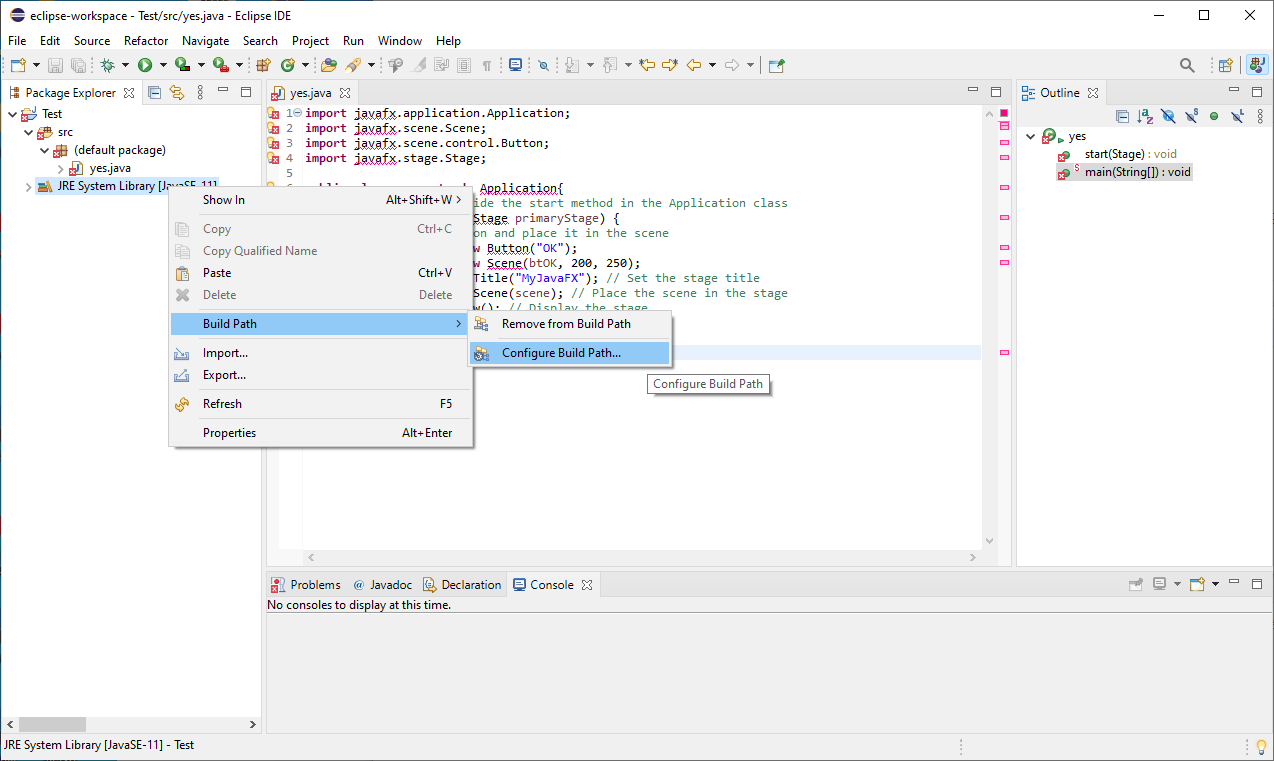Toggle Link with Editor in Package Explorer
The width and height of the screenshot is (1274, 761).
click(x=177, y=92)
